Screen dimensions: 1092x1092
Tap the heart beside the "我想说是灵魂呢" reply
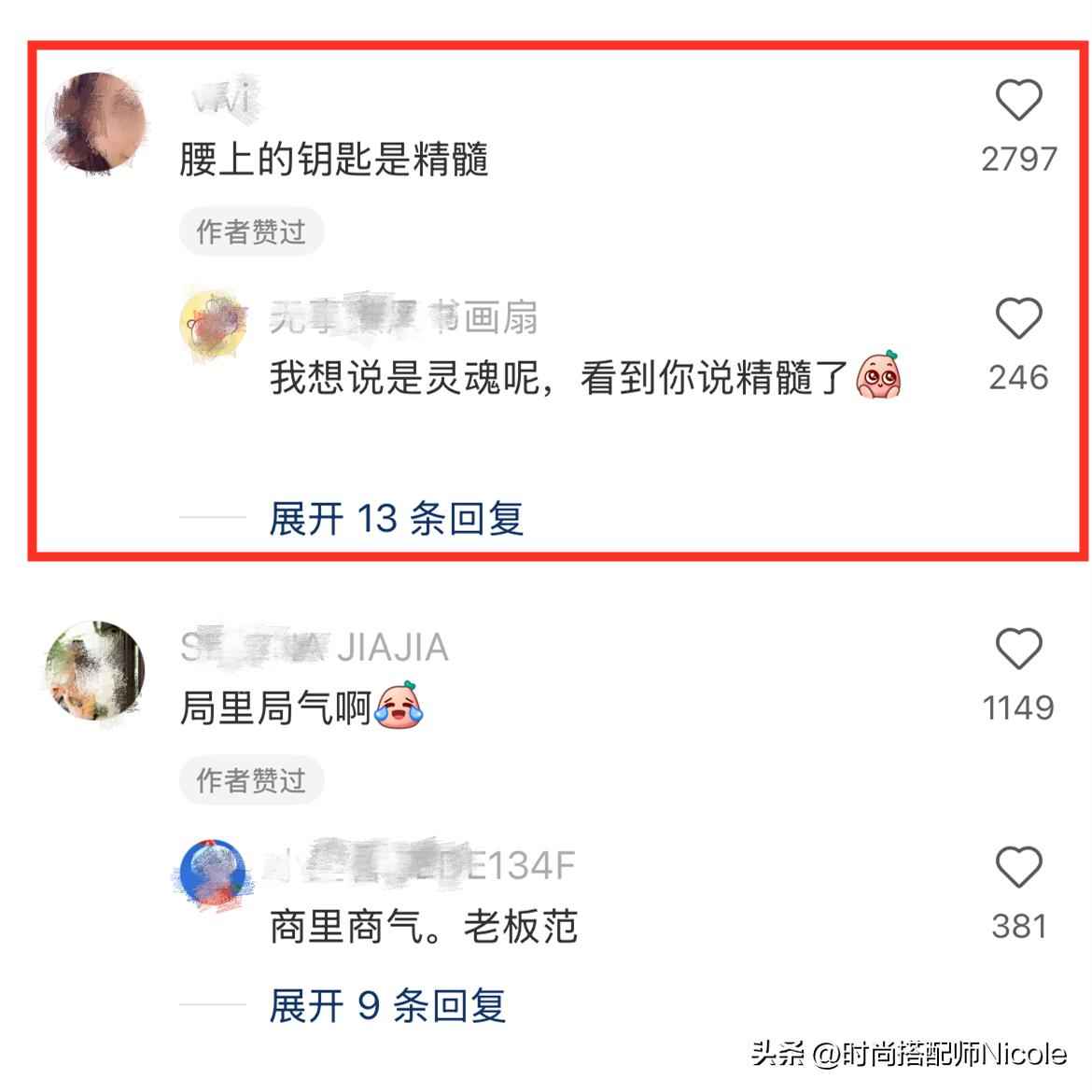click(x=1018, y=318)
